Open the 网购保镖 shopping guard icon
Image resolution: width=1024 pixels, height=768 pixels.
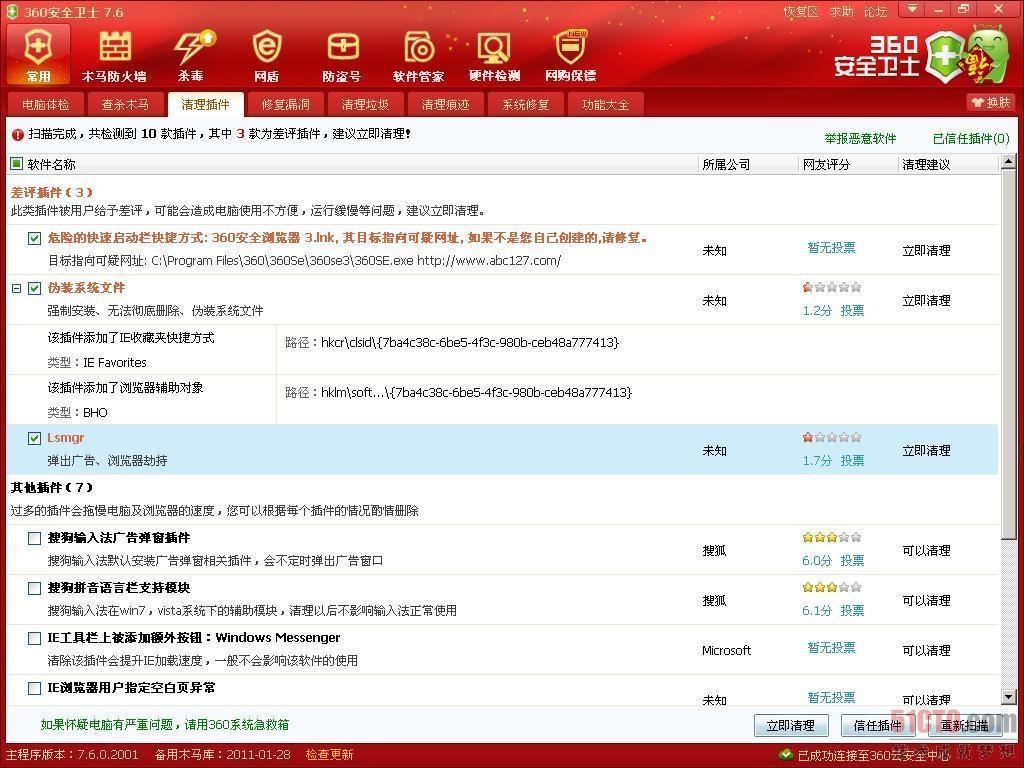pos(571,55)
